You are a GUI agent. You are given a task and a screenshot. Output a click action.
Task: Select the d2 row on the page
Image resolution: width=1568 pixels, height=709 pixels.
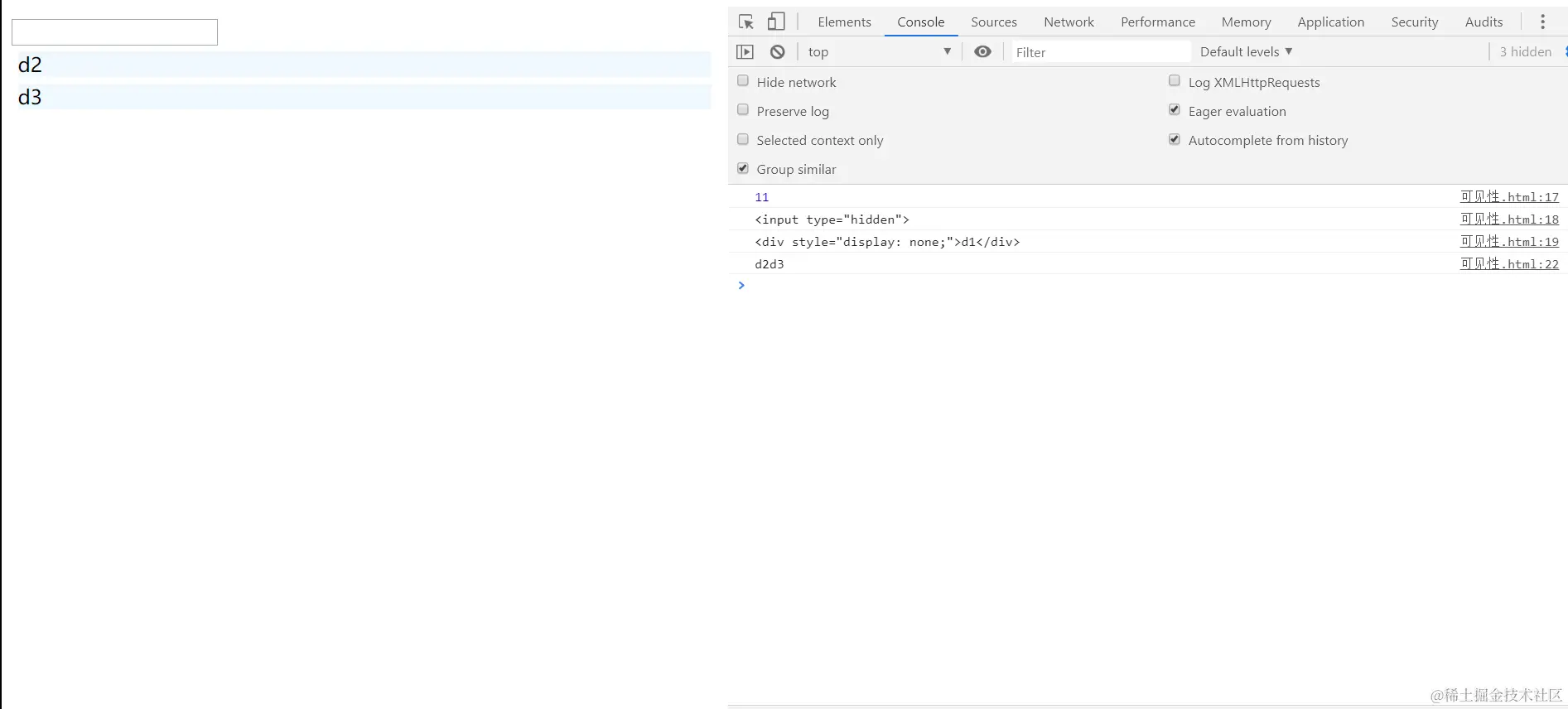click(364, 65)
